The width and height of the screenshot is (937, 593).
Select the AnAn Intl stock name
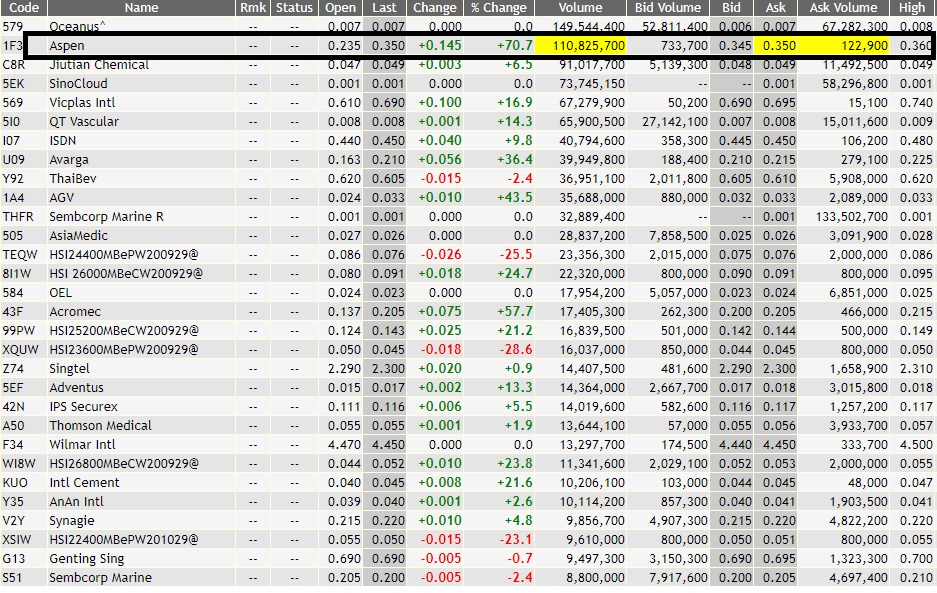point(76,502)
